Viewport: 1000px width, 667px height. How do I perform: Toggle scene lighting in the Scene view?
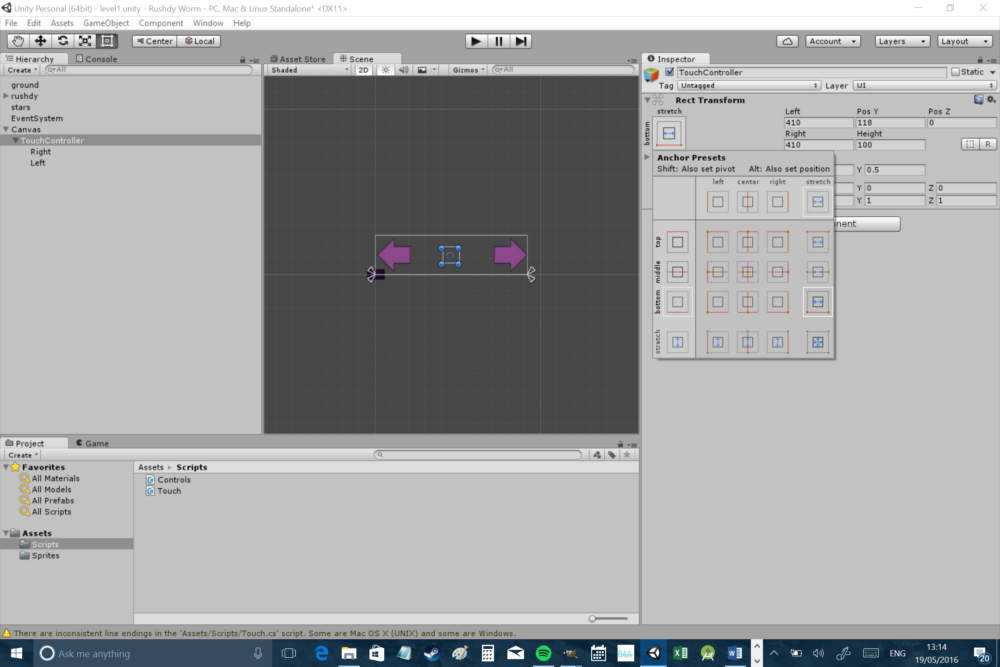(x=386, y=70)
